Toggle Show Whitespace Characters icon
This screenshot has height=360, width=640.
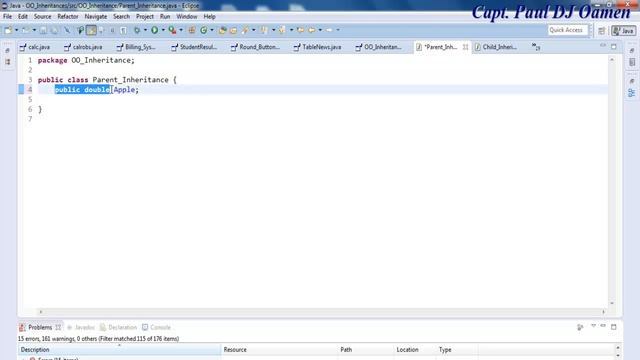123,30
